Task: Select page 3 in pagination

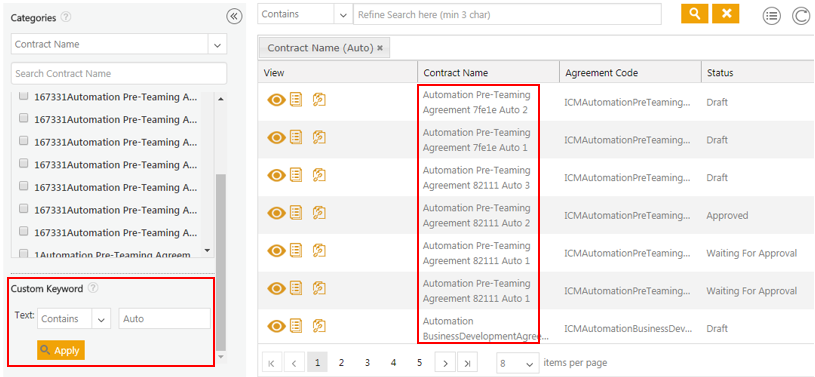Action: point(367,363)
